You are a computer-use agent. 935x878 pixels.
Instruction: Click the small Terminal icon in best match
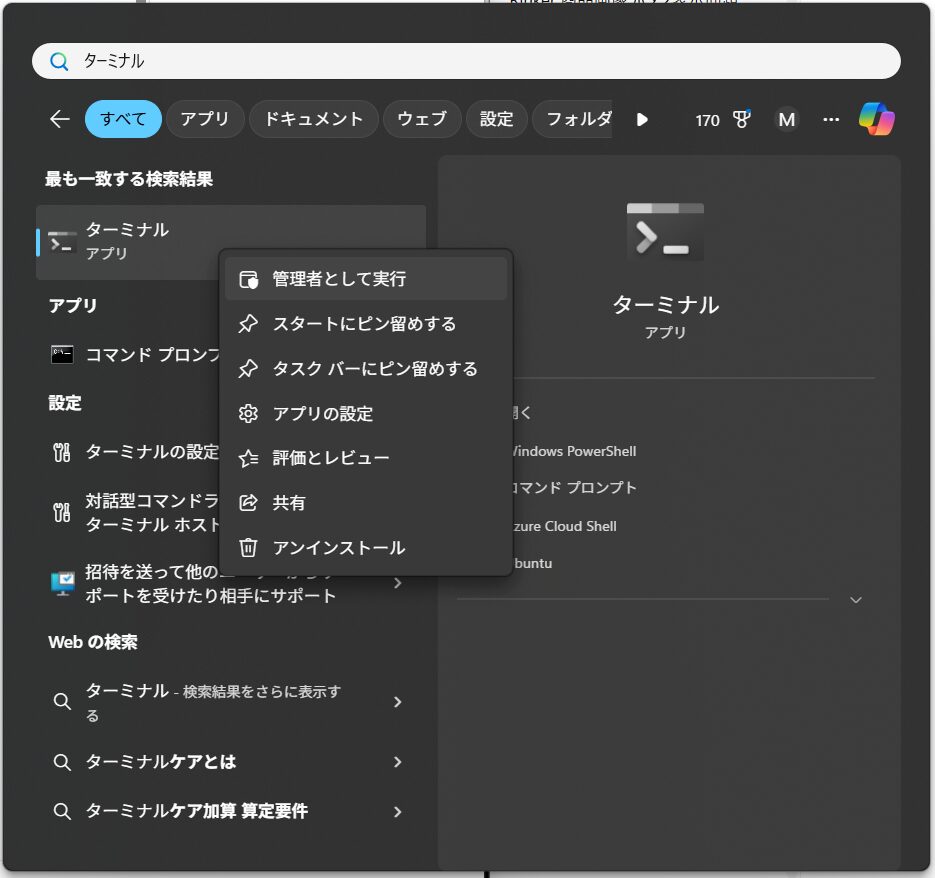[x=62, y=243]
